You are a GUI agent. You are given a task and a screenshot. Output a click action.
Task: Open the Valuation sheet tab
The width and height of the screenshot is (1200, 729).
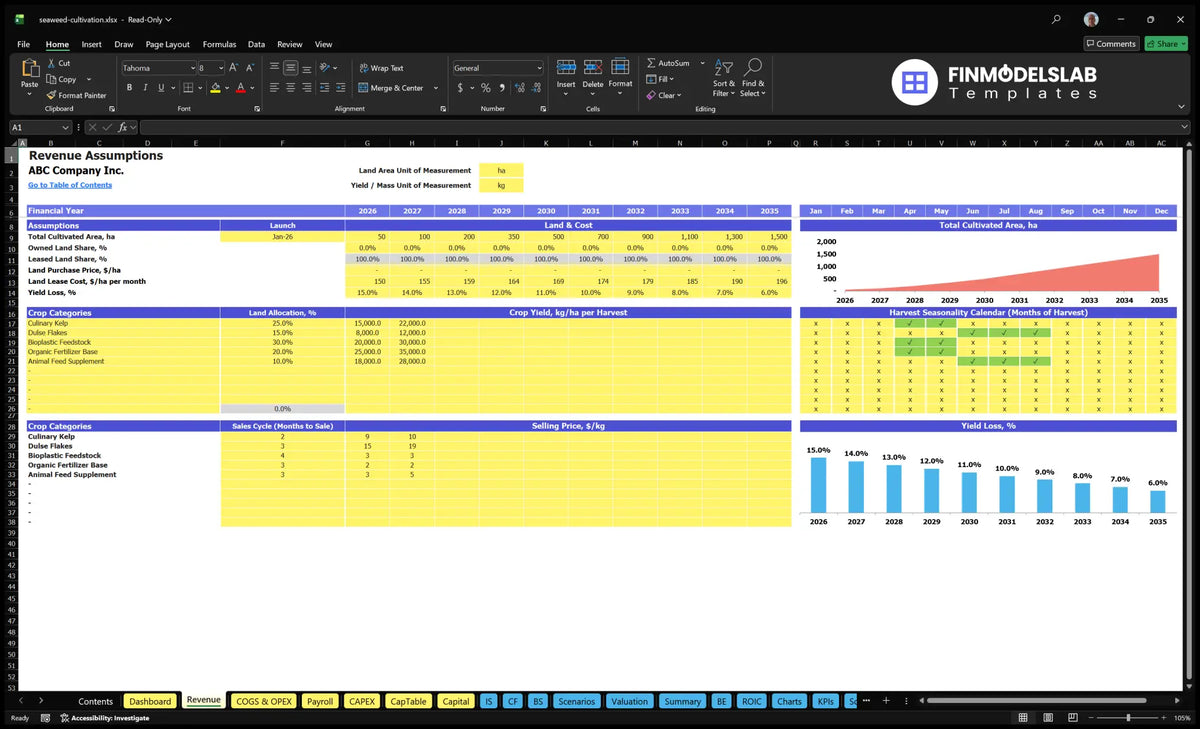(x=629, y=701)
